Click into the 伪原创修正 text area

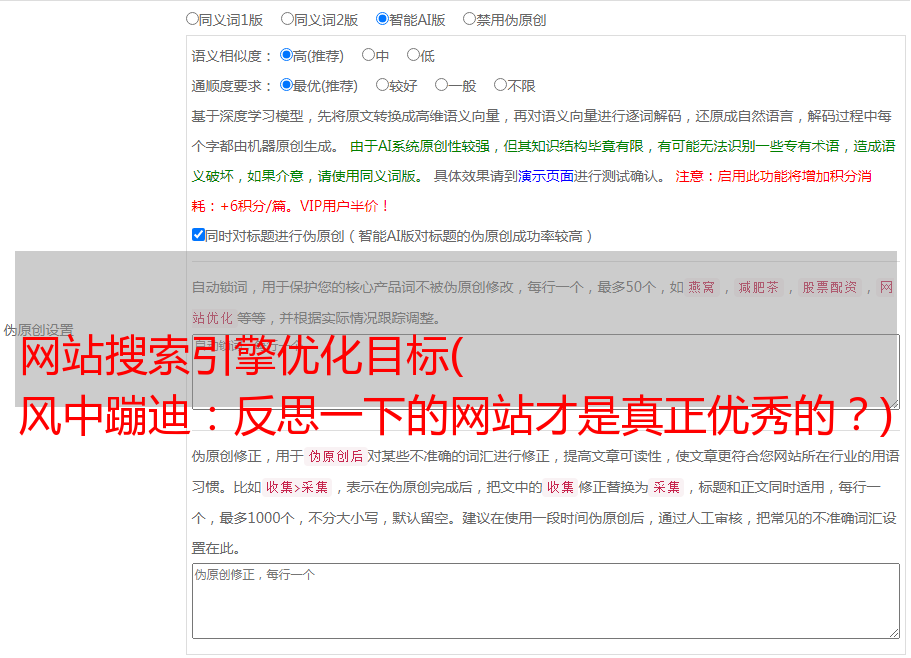(546, 601)
